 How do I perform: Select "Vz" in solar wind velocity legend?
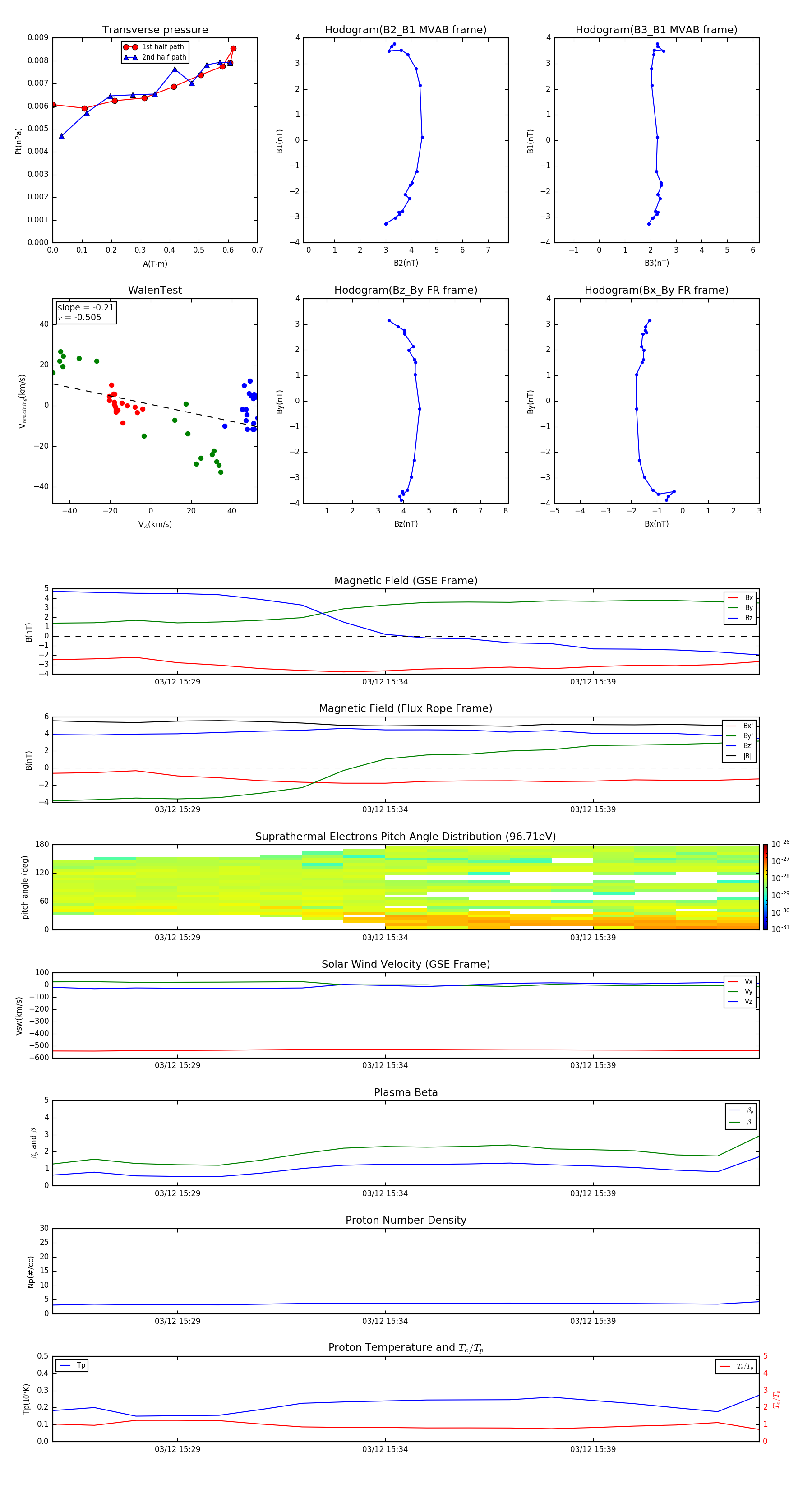point(740,1002)
